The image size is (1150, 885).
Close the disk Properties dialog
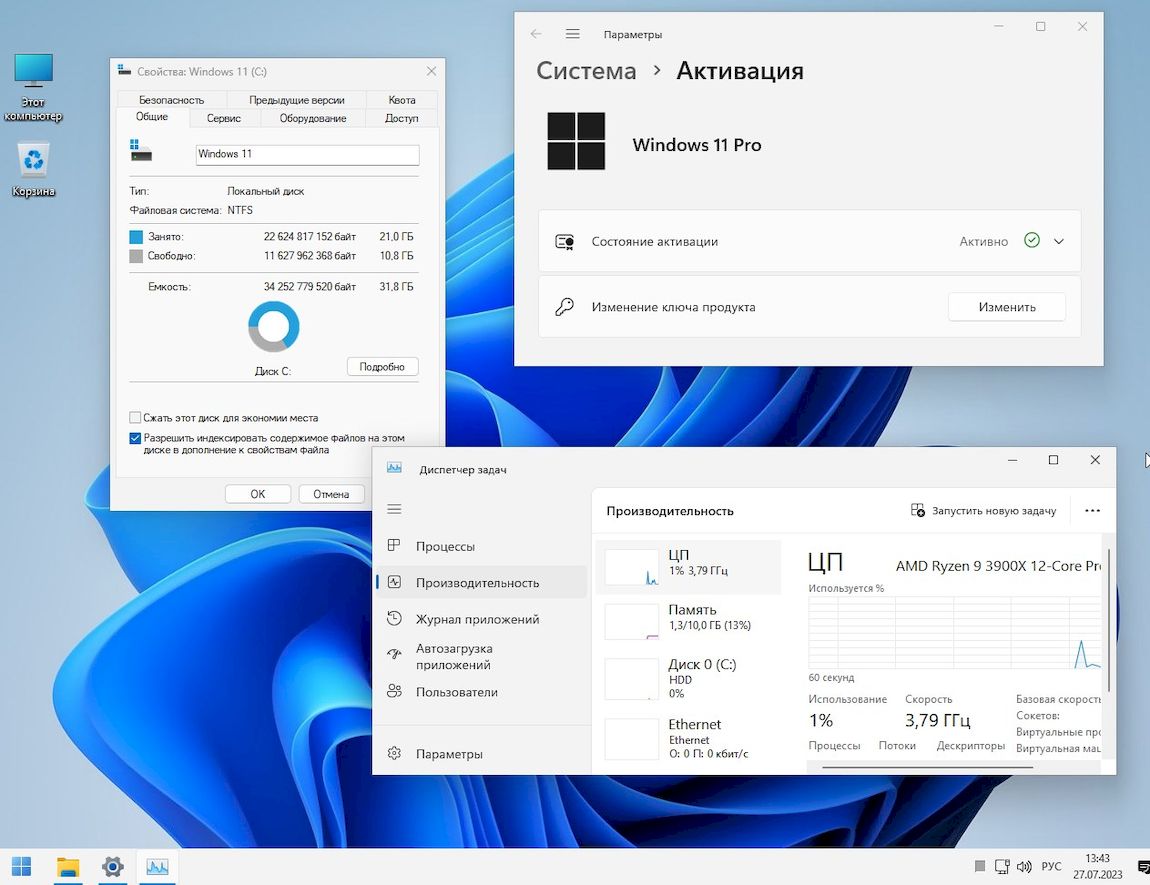click(431, 71)
